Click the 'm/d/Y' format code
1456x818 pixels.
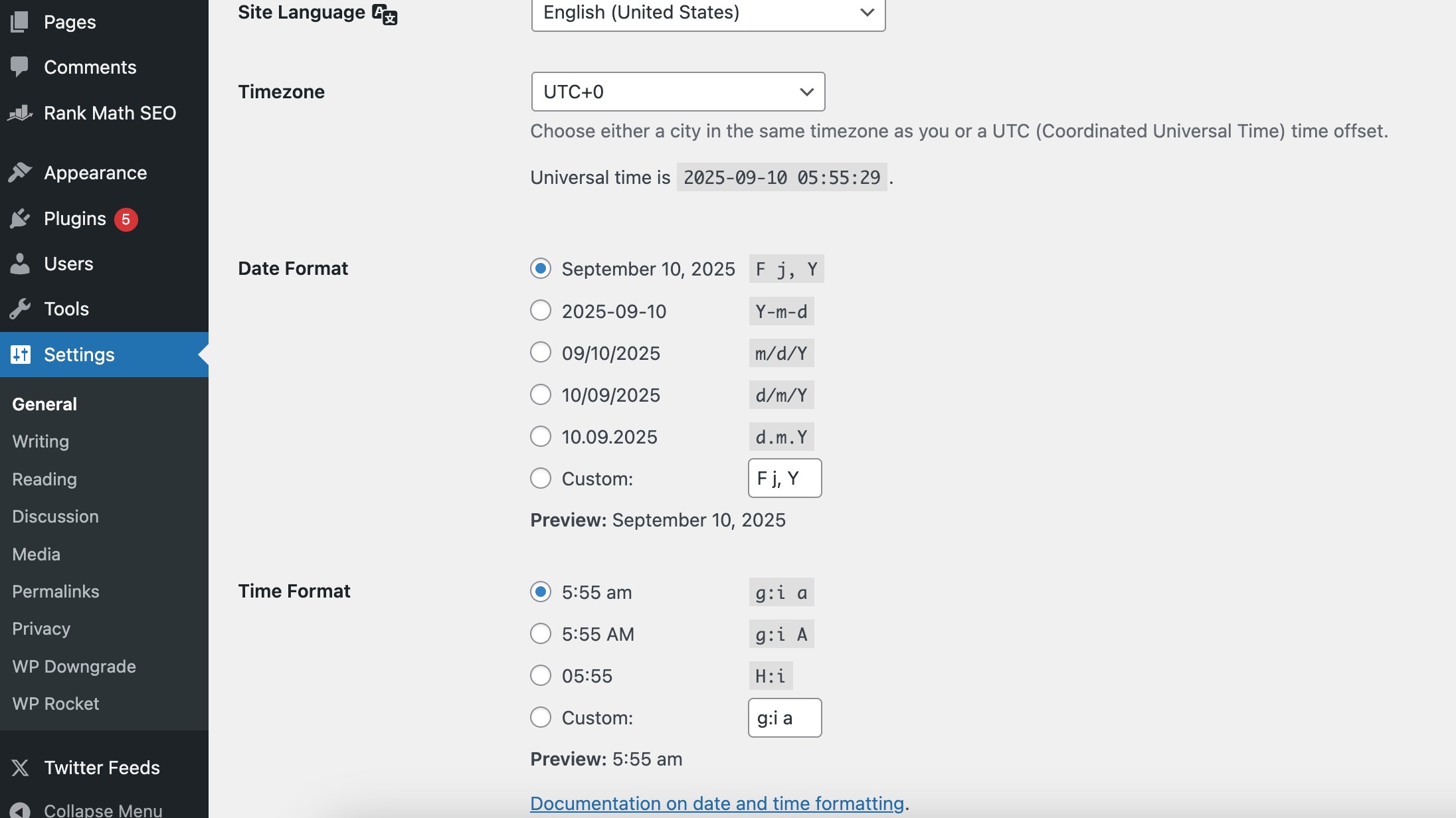pos(781,353)
